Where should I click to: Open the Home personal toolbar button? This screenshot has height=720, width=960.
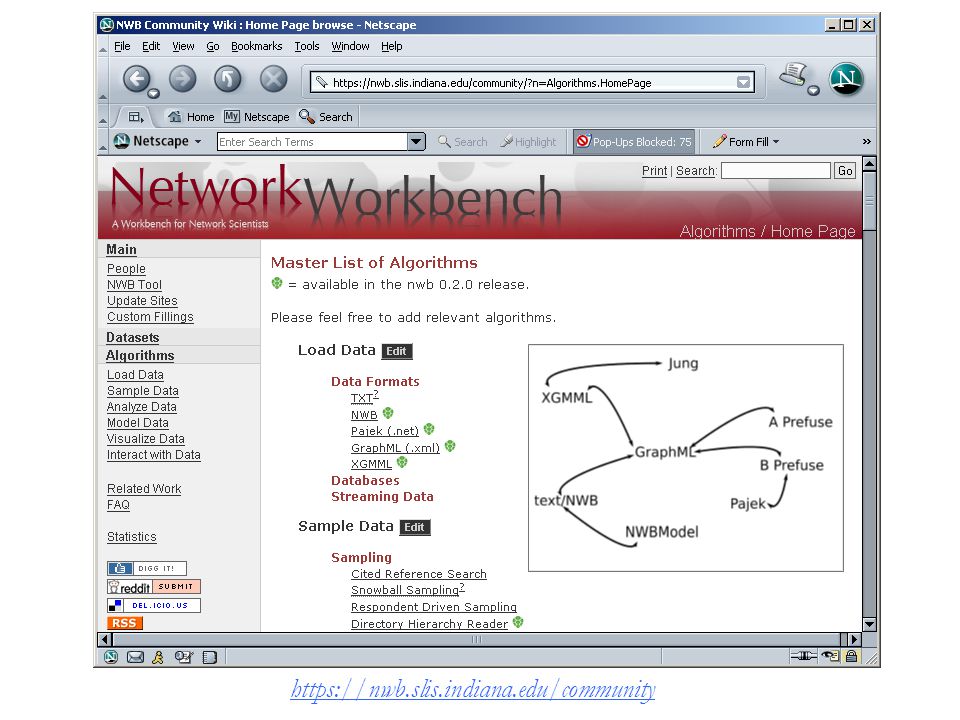coord(191,116)
